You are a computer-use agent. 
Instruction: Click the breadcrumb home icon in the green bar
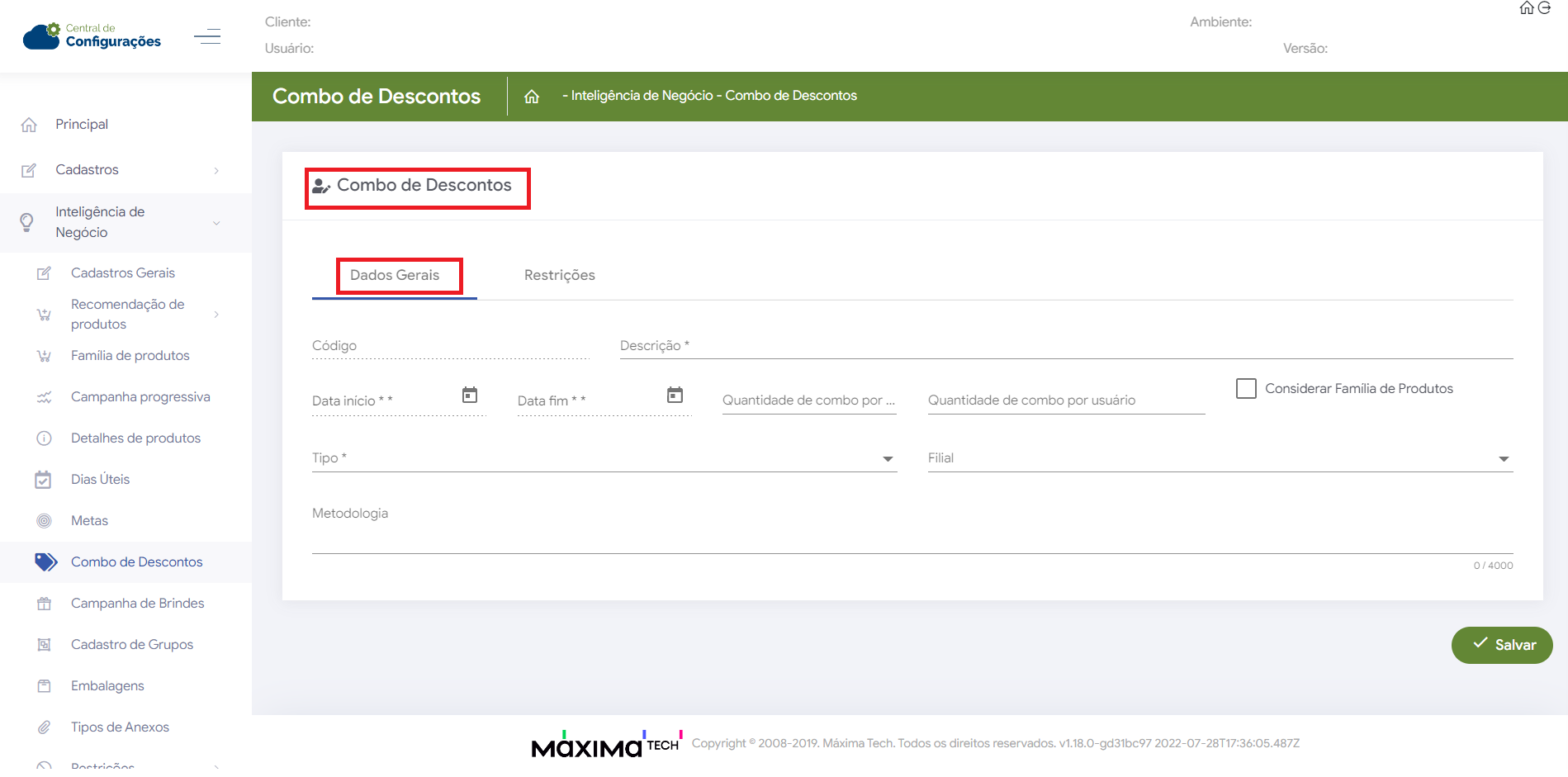532,97
